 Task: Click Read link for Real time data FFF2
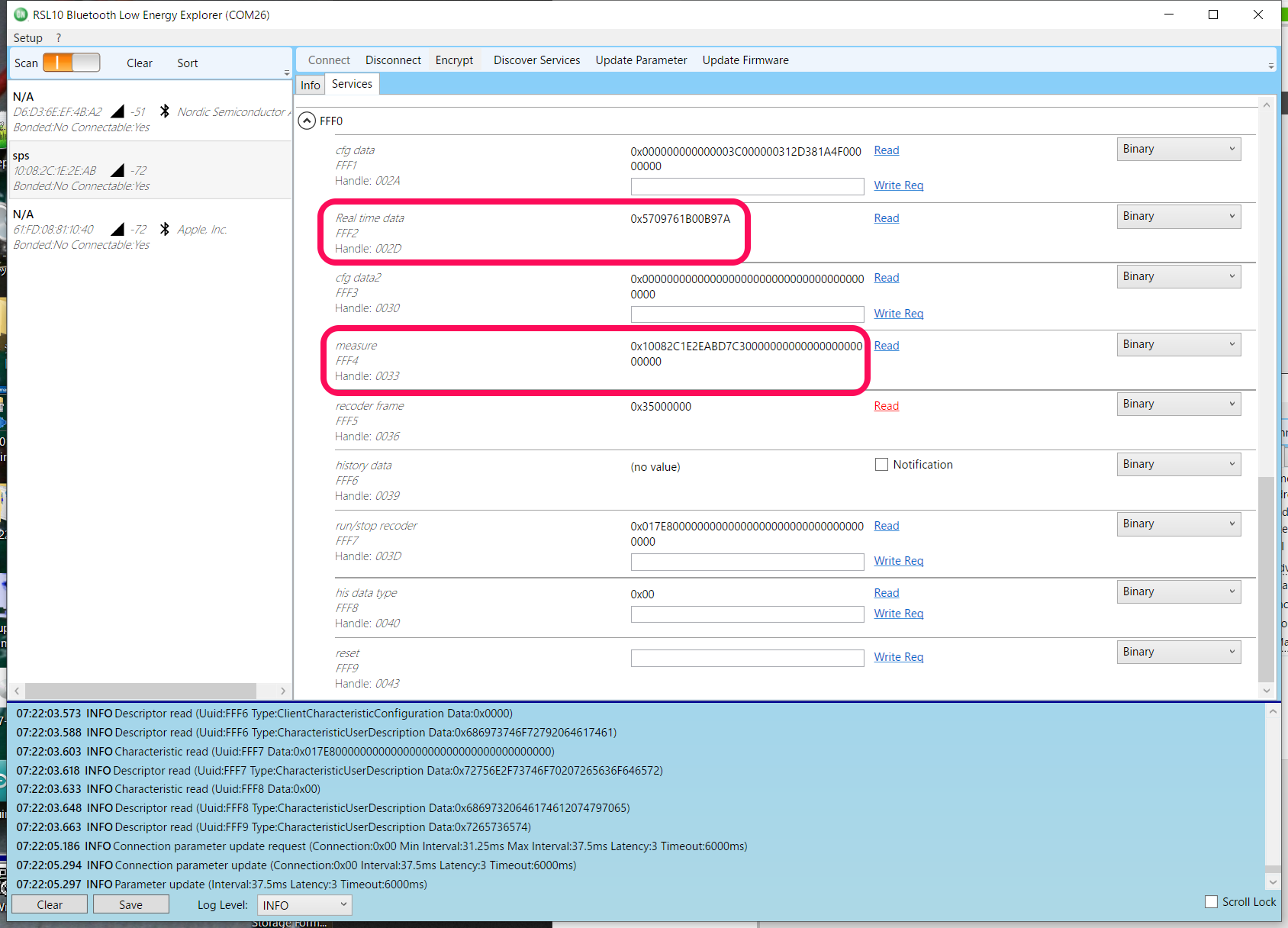point(887,218)
